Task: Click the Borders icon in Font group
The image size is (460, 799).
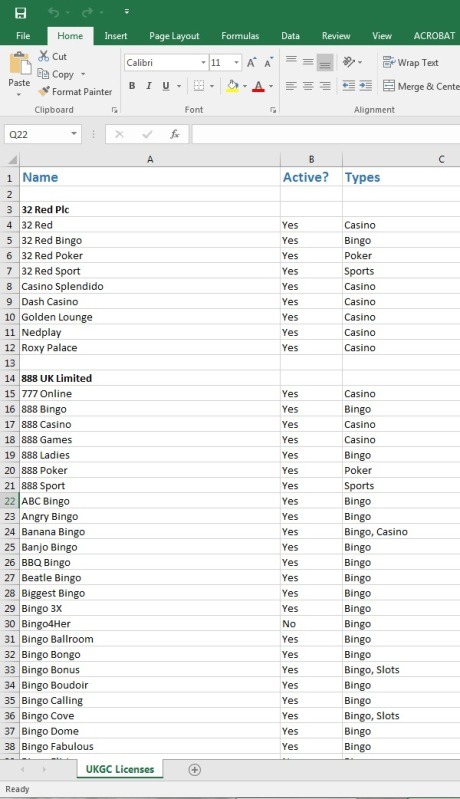Action: (199, 86)
